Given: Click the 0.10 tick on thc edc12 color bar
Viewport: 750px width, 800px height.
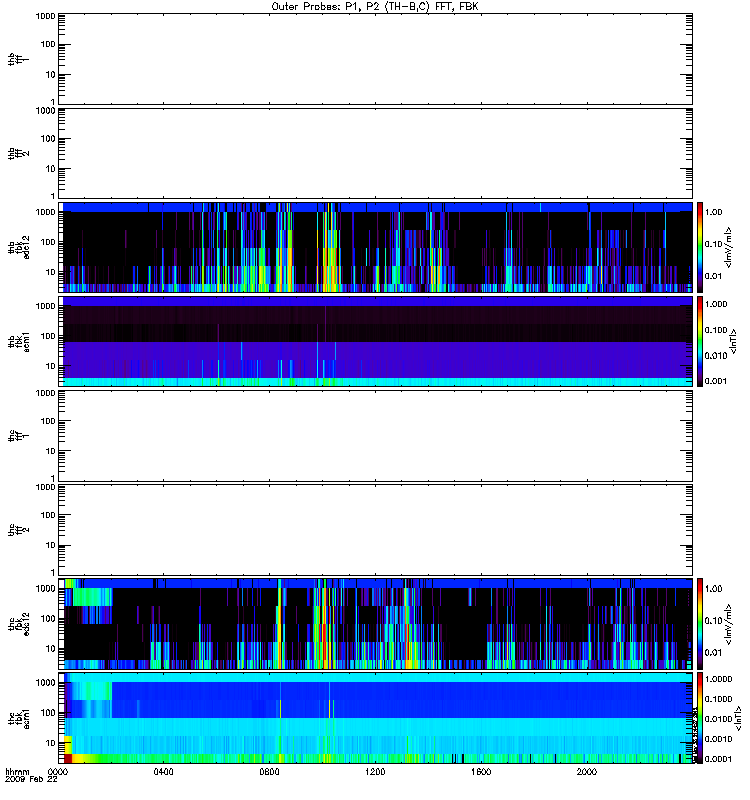Looking at the screenshot, I should (x=713, y=620).
